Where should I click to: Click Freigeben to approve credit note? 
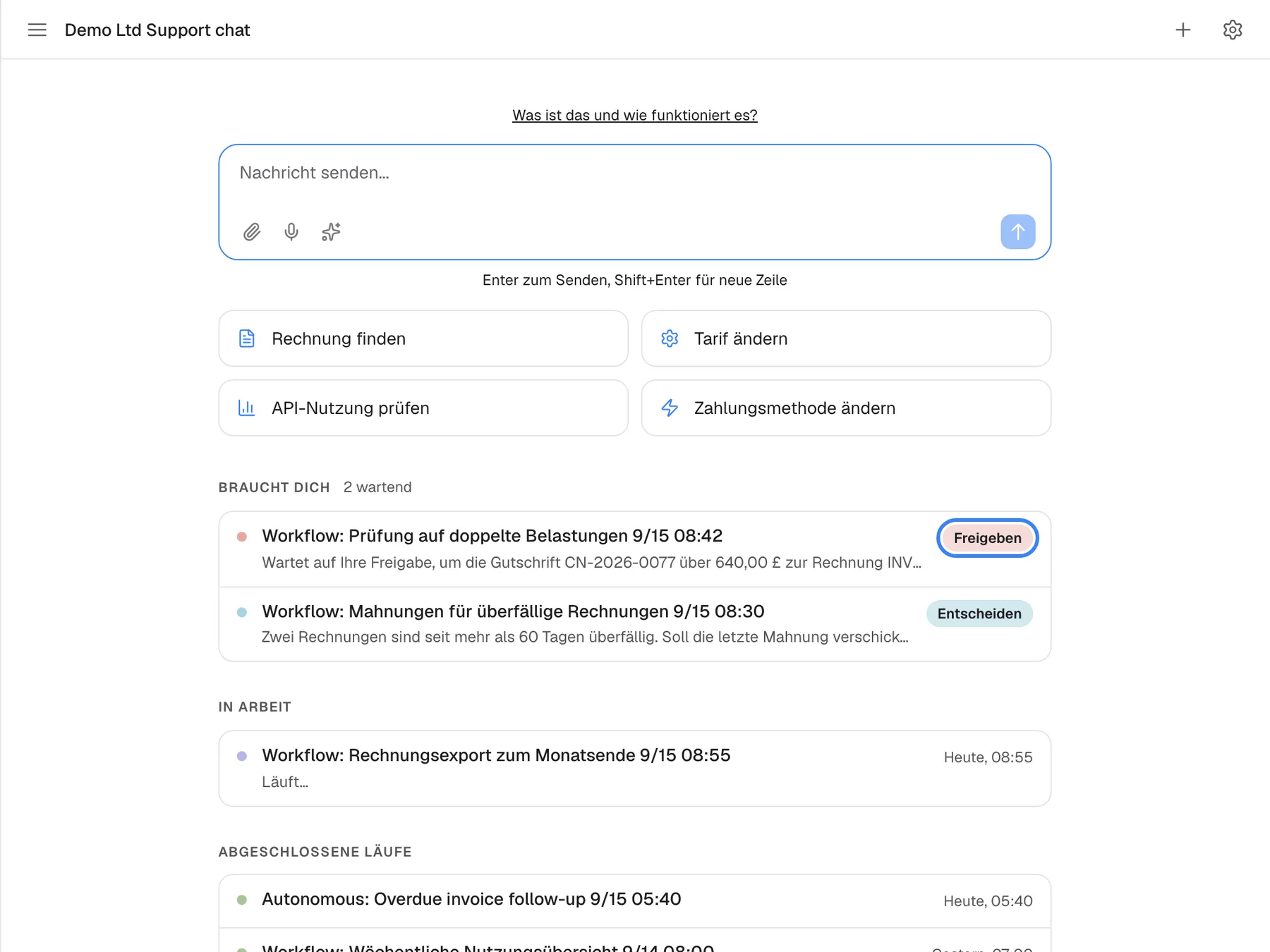(987, 538)
